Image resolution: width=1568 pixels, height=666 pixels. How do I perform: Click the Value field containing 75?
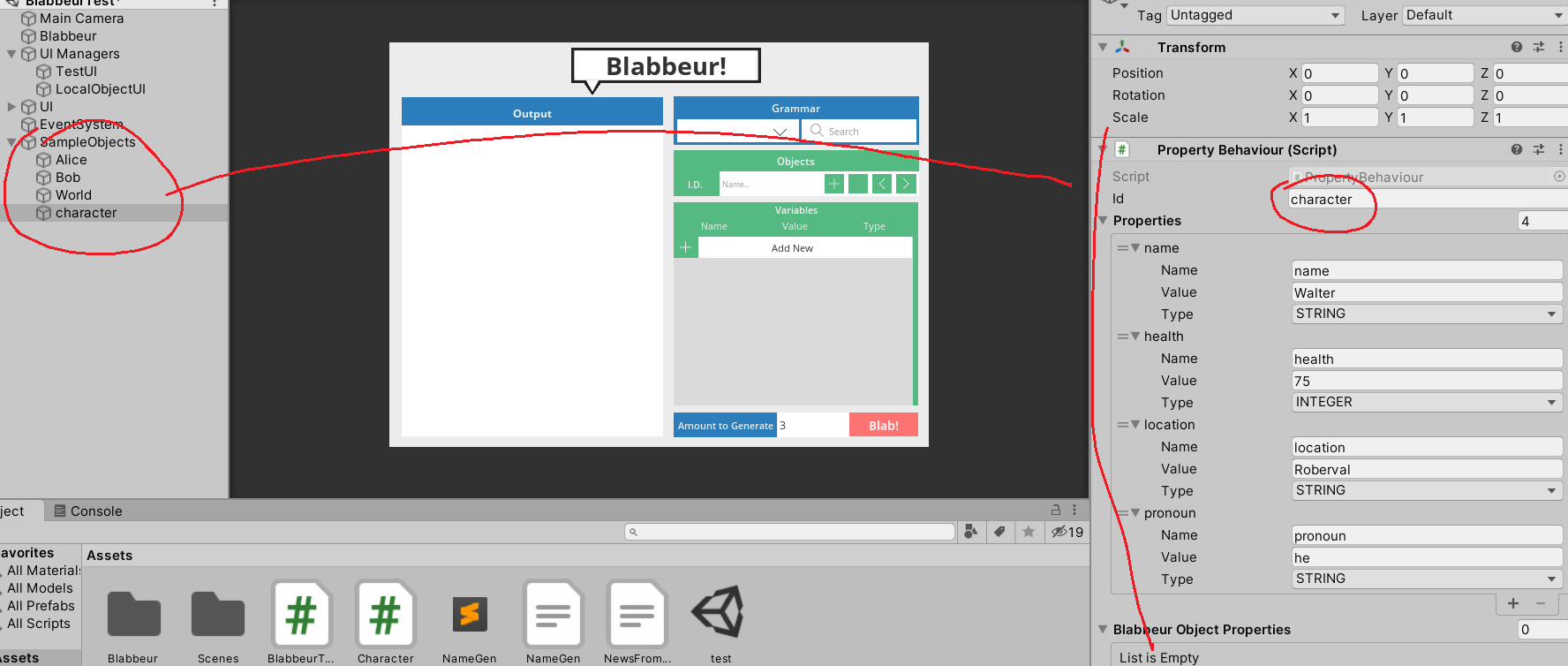point(1427,381)
